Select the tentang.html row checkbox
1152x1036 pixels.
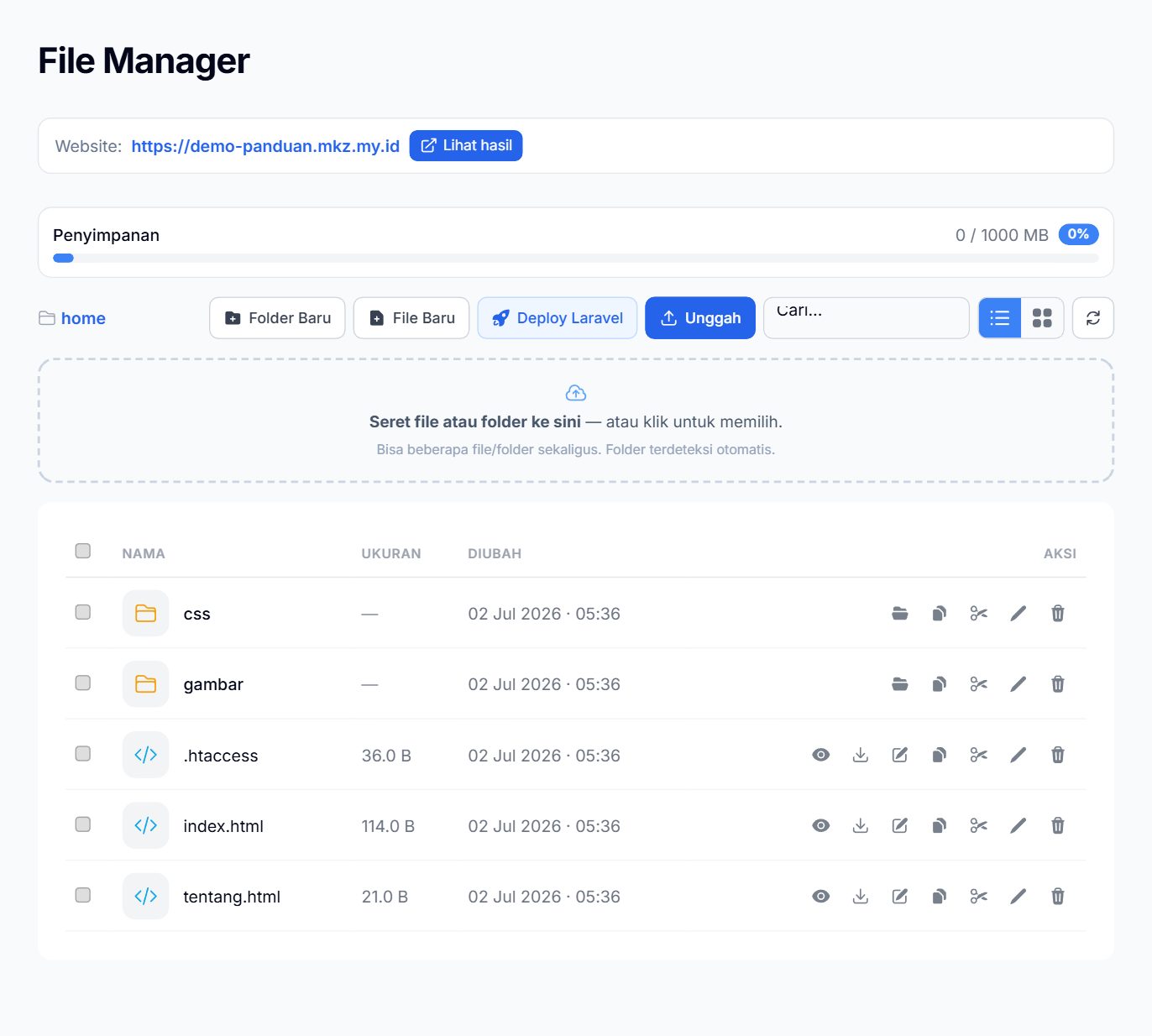(x=83, y=894)
